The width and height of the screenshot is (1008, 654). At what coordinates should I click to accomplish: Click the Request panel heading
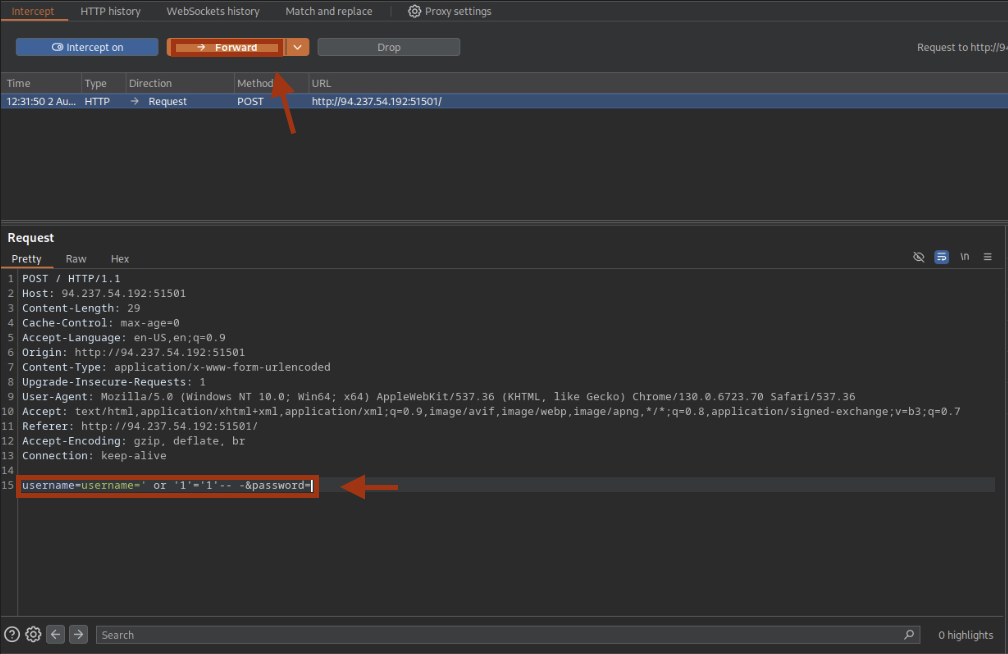pos(31,237)
